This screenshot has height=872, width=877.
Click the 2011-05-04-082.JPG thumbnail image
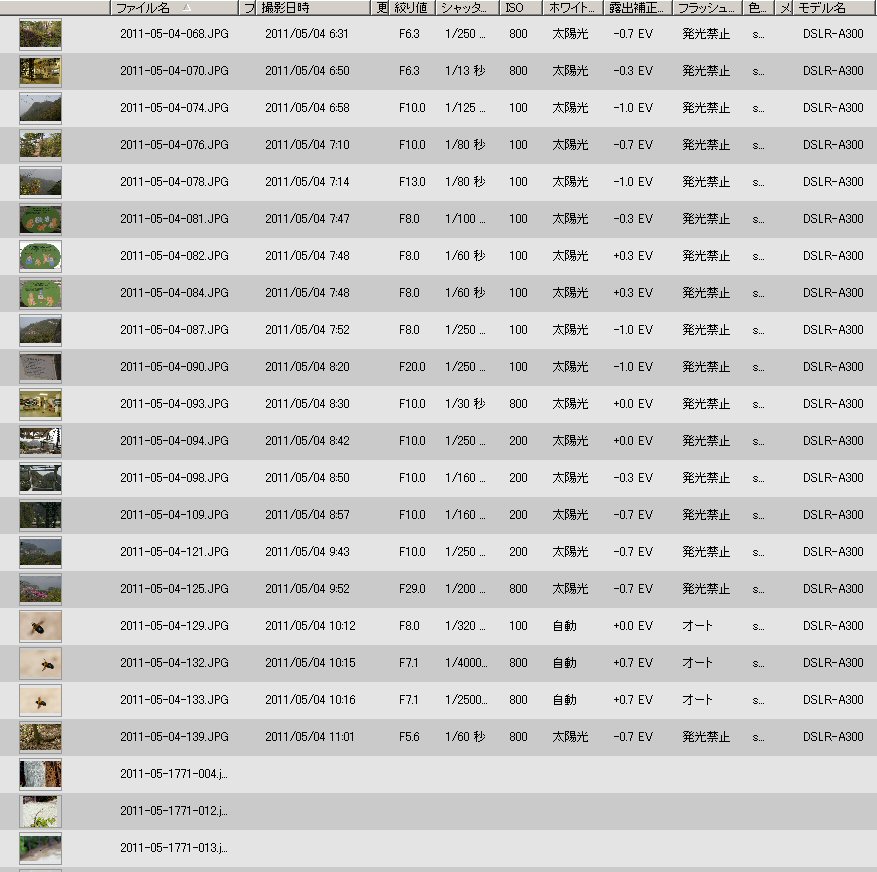click(x=40, y=256)
